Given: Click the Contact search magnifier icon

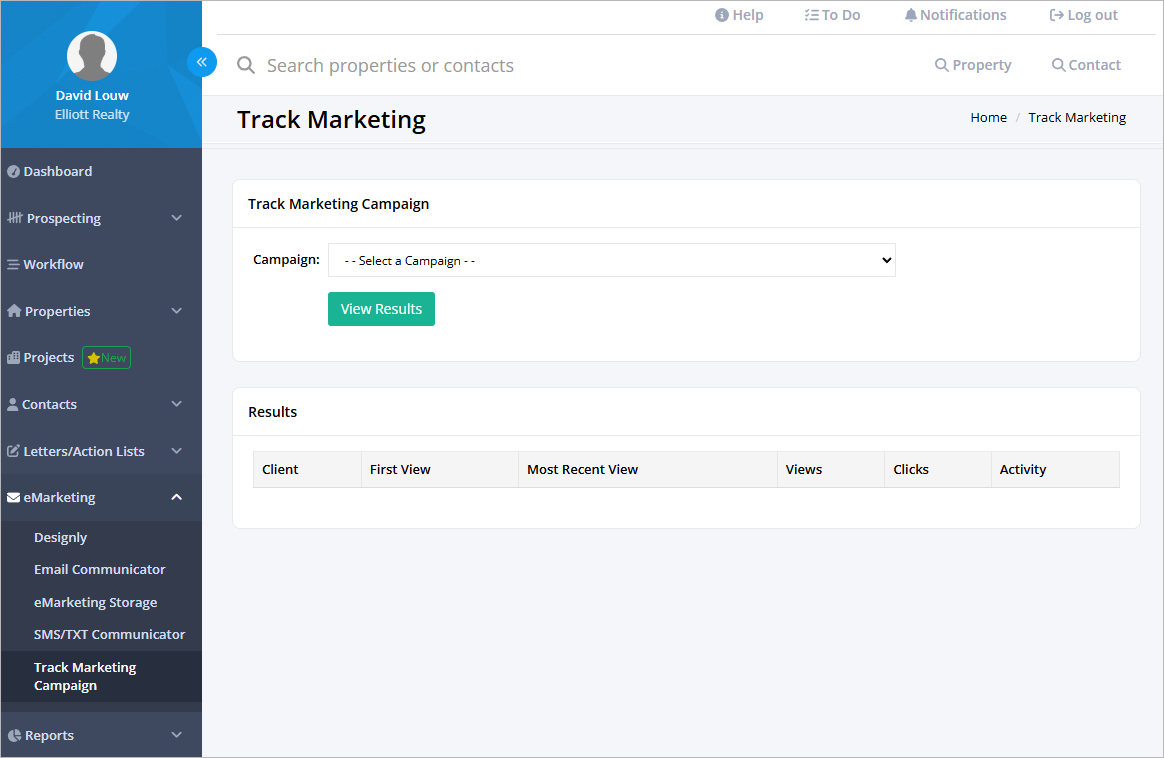Looking at the screenshot, I should (1059, 65).
